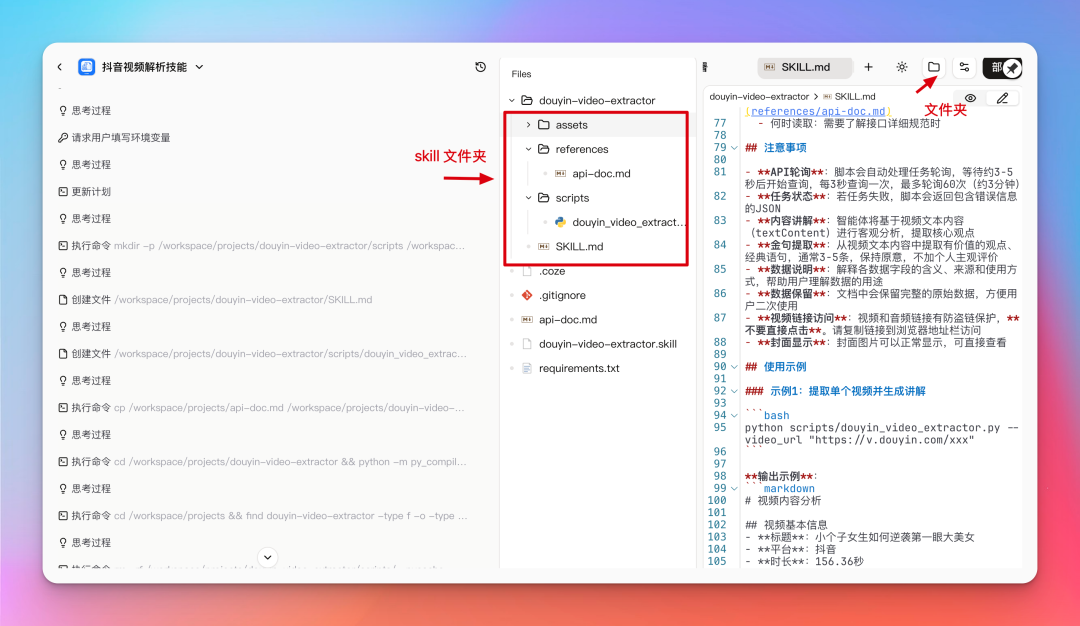Click the pinned 部 profile avatar top right

coord(1000,66)
